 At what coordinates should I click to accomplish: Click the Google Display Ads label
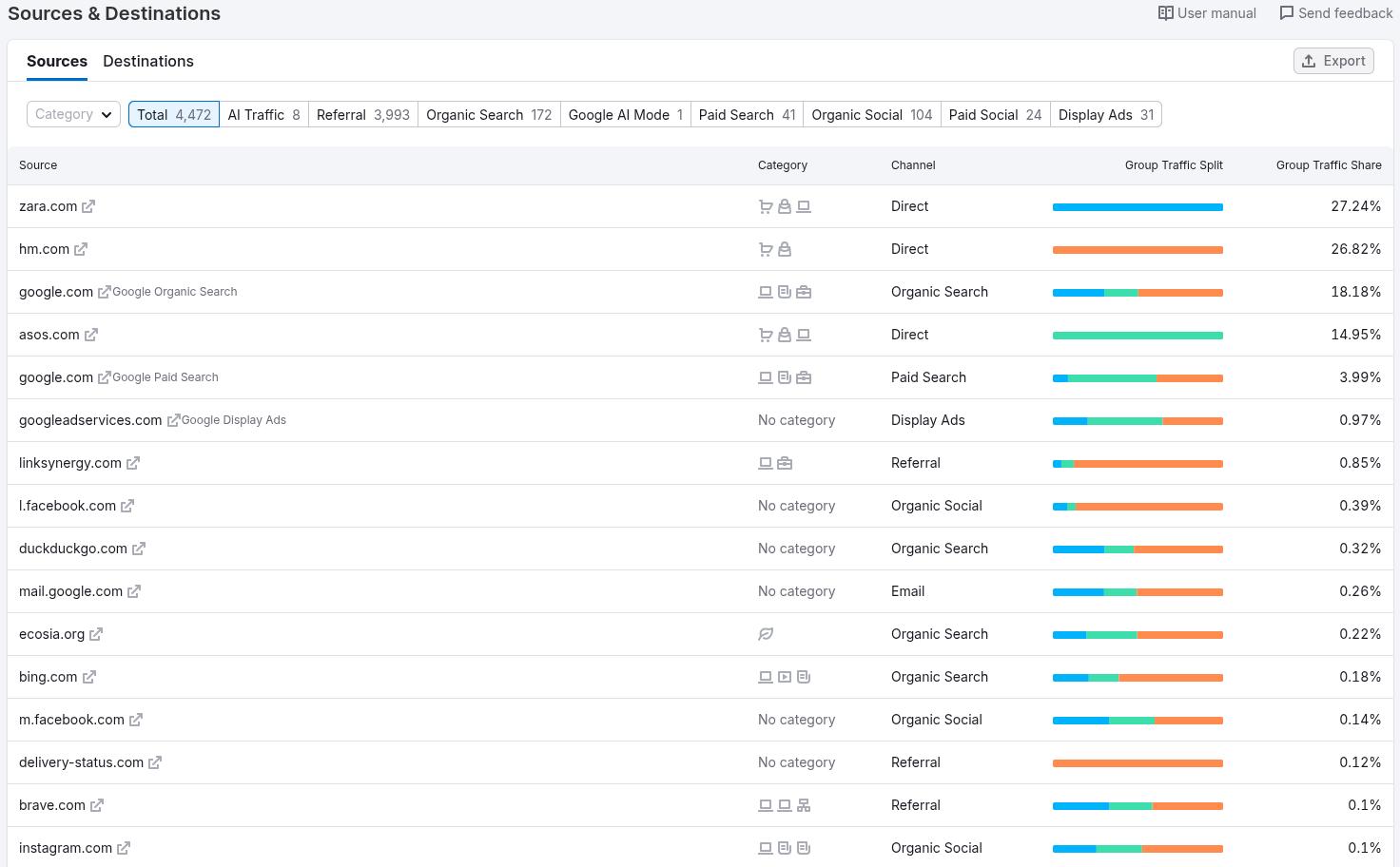pyautogui.click(x=234, y=420)
